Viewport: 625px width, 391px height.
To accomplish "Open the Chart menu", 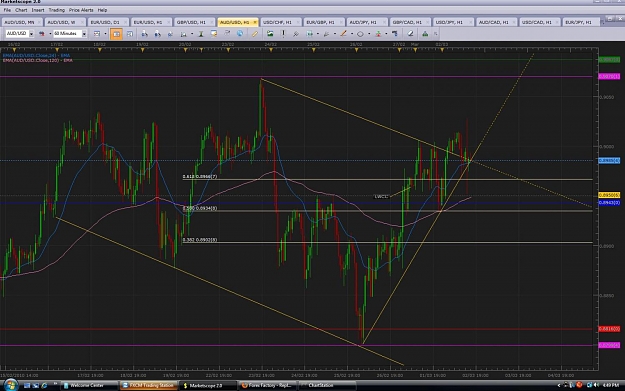I will (21, 10).
